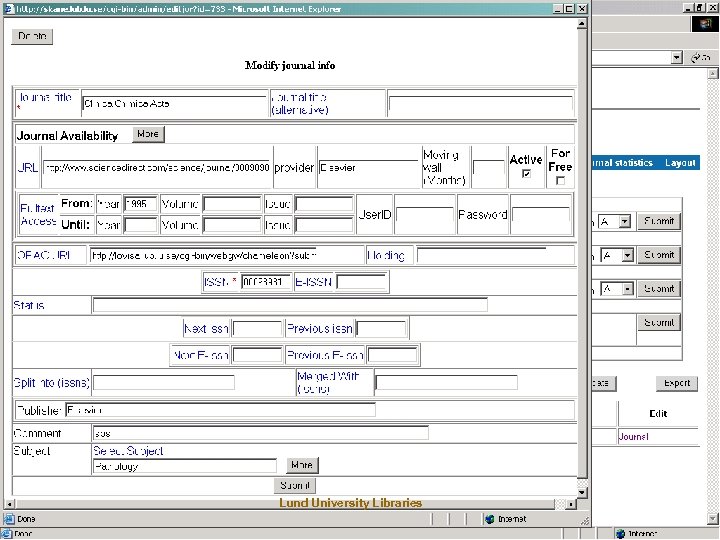Click the Comment field
This screenshot has height=540, width=720.
pos(260,433)
